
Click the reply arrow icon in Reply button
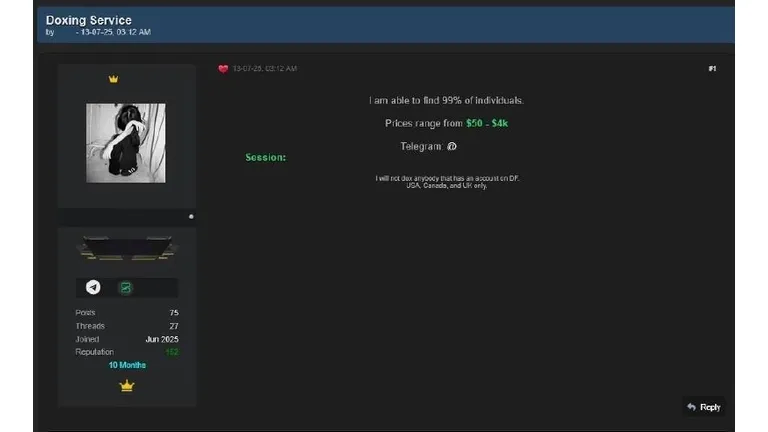coord(692,407)
